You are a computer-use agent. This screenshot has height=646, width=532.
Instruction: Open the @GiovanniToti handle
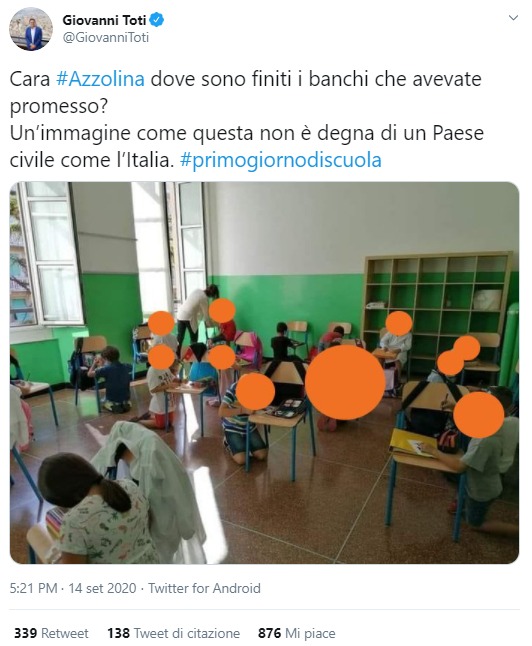pyautogui.click(x=105, y=37)
